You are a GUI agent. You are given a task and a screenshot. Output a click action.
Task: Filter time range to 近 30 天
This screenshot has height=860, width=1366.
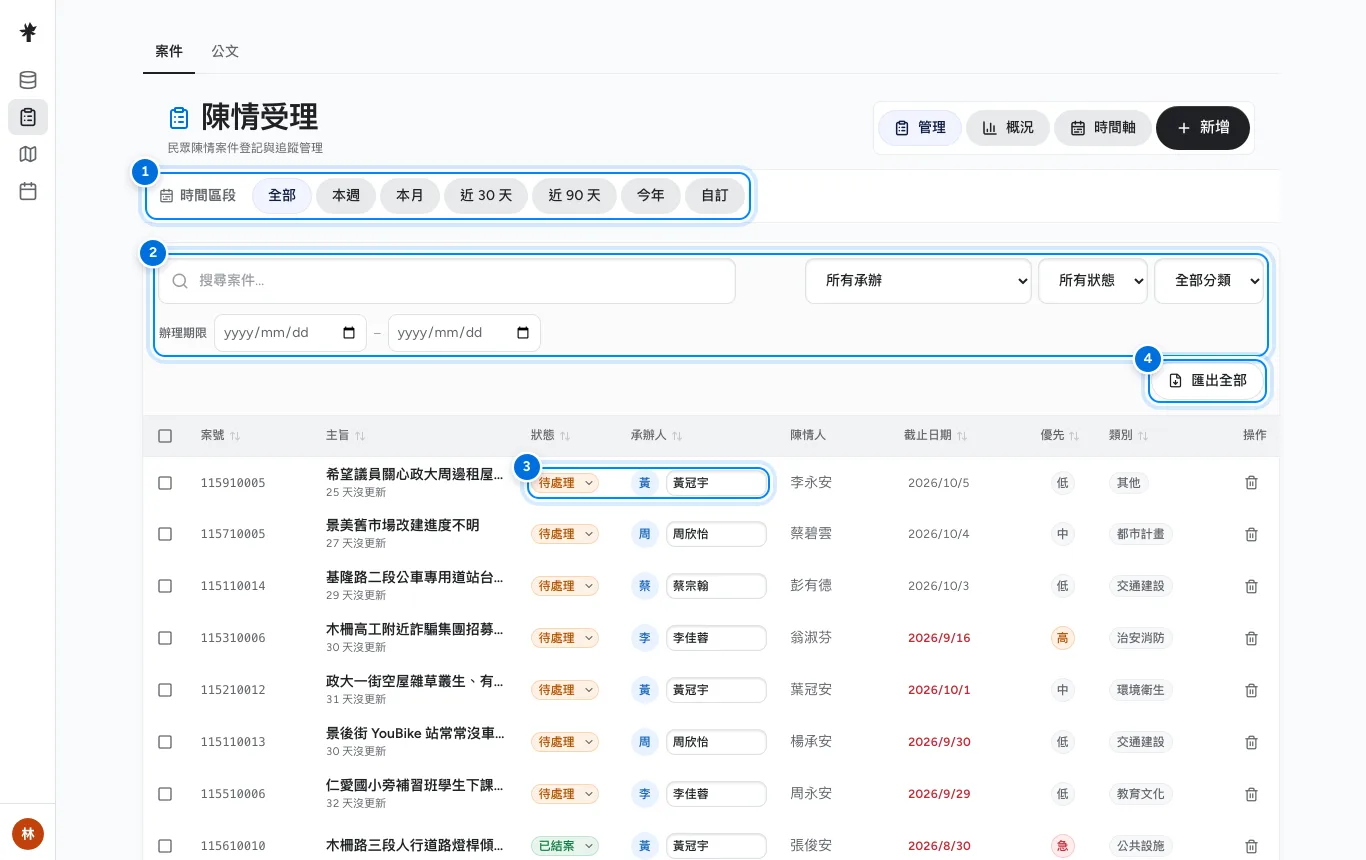pyautogui.click(x=486, y=196)
